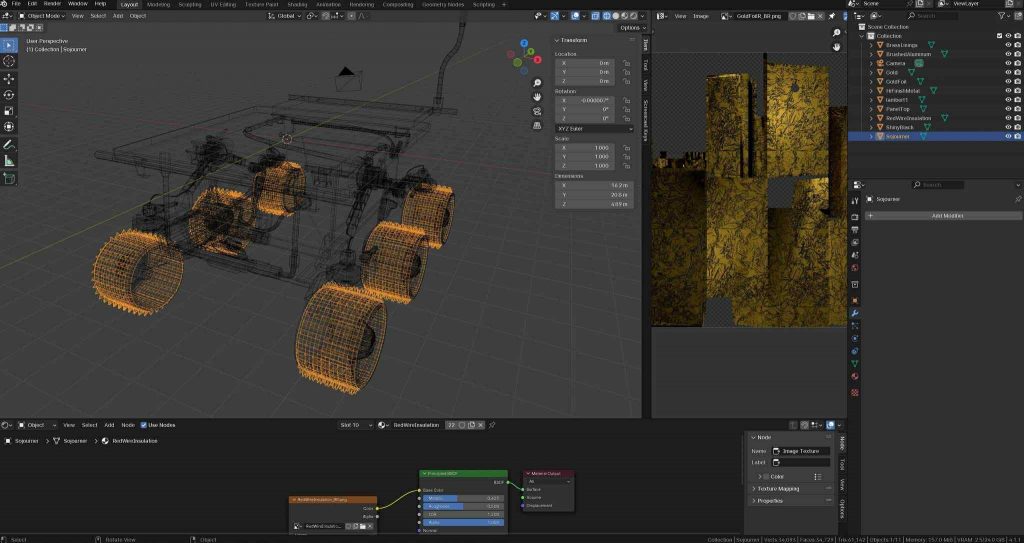This screenshot has height=543, width=1024.
Task: Choose the Scale tool in toolbar
Action: 9,110
